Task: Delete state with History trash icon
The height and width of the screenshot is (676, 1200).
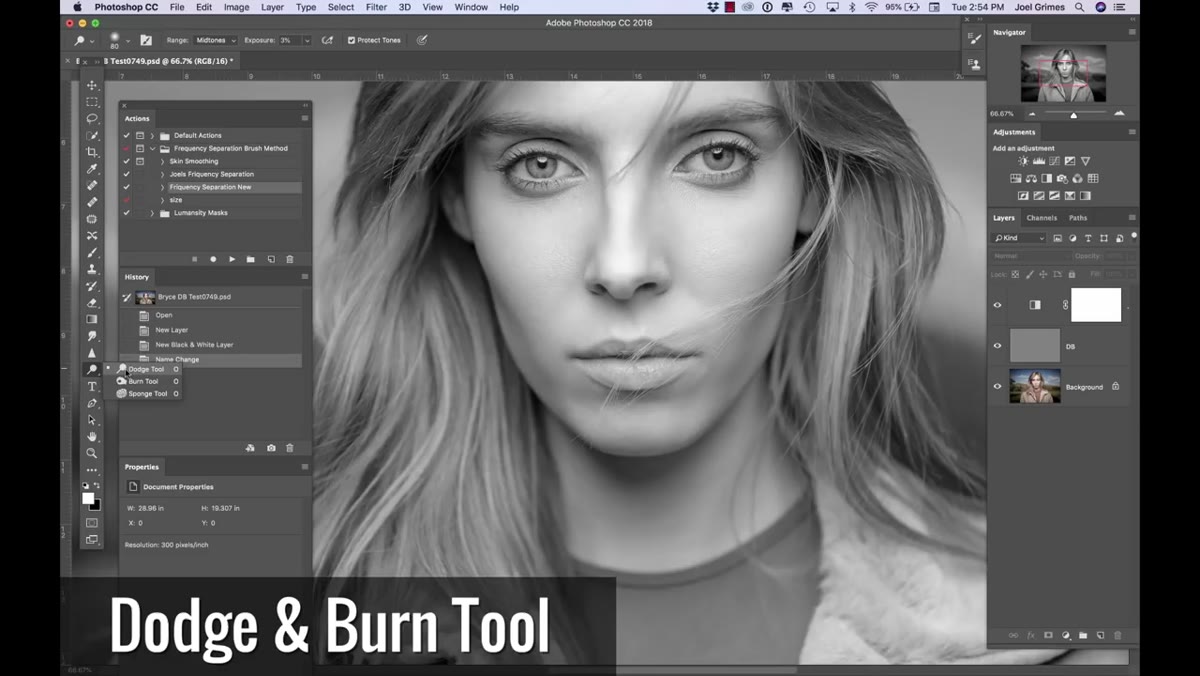Action: [290, 448]
